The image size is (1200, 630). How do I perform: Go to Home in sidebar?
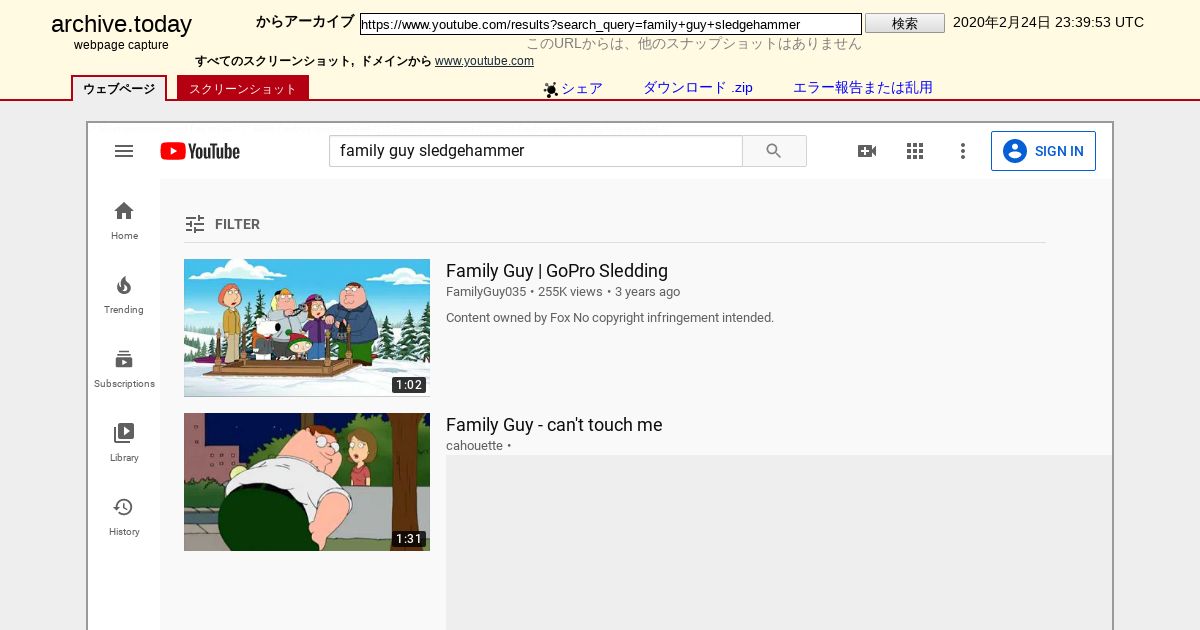pos(124,221)
